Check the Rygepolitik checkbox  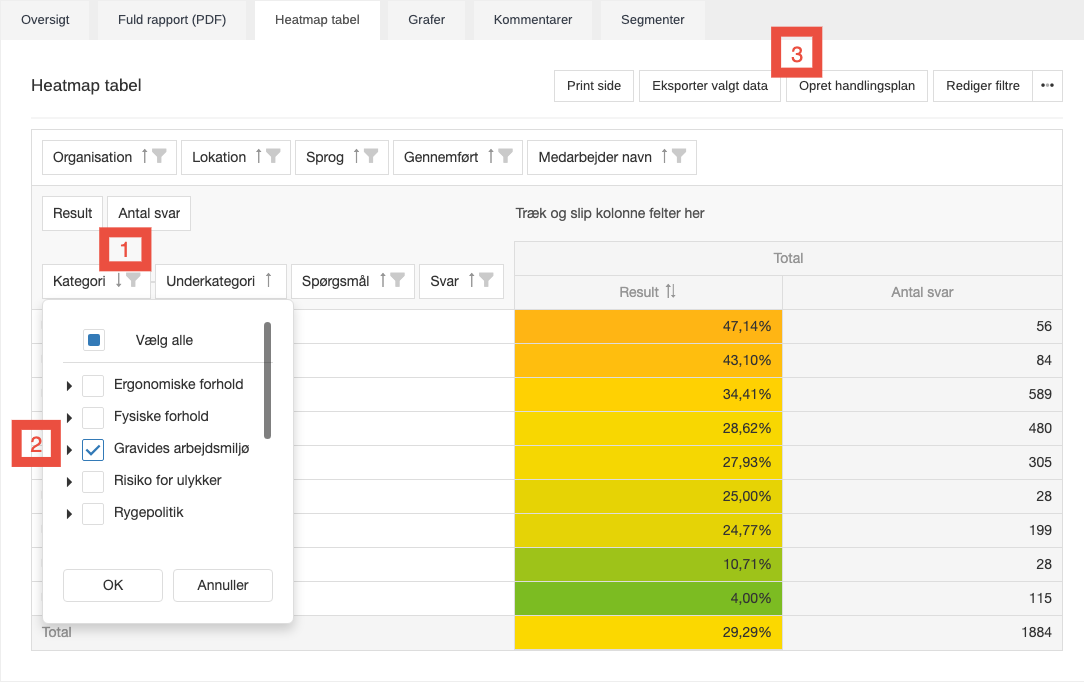coord(93,513)
